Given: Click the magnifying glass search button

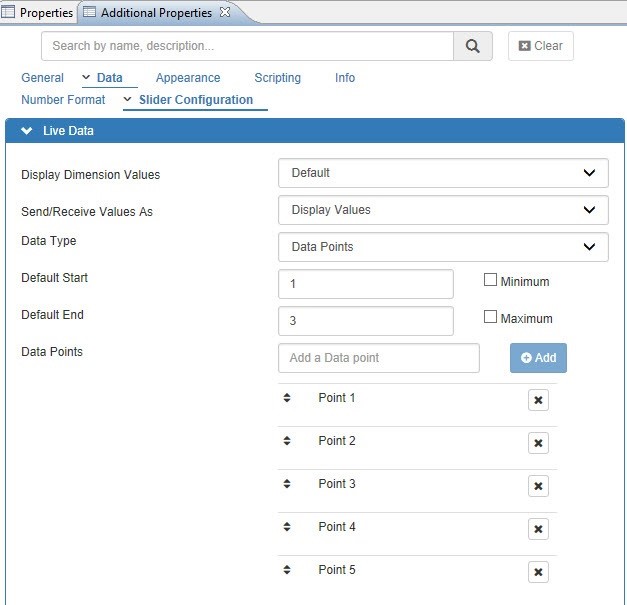Looking at the screenshot, I should click(x=473, y=46).
